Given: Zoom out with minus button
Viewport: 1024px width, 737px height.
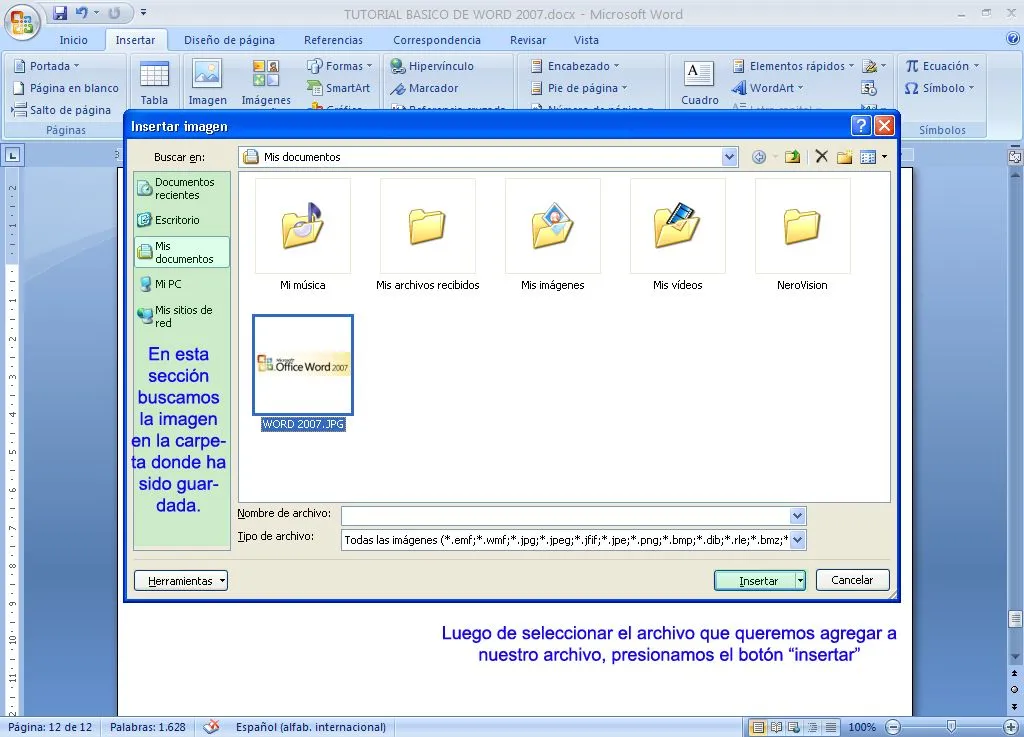Looking at the screenshot, I should point(893,727).
